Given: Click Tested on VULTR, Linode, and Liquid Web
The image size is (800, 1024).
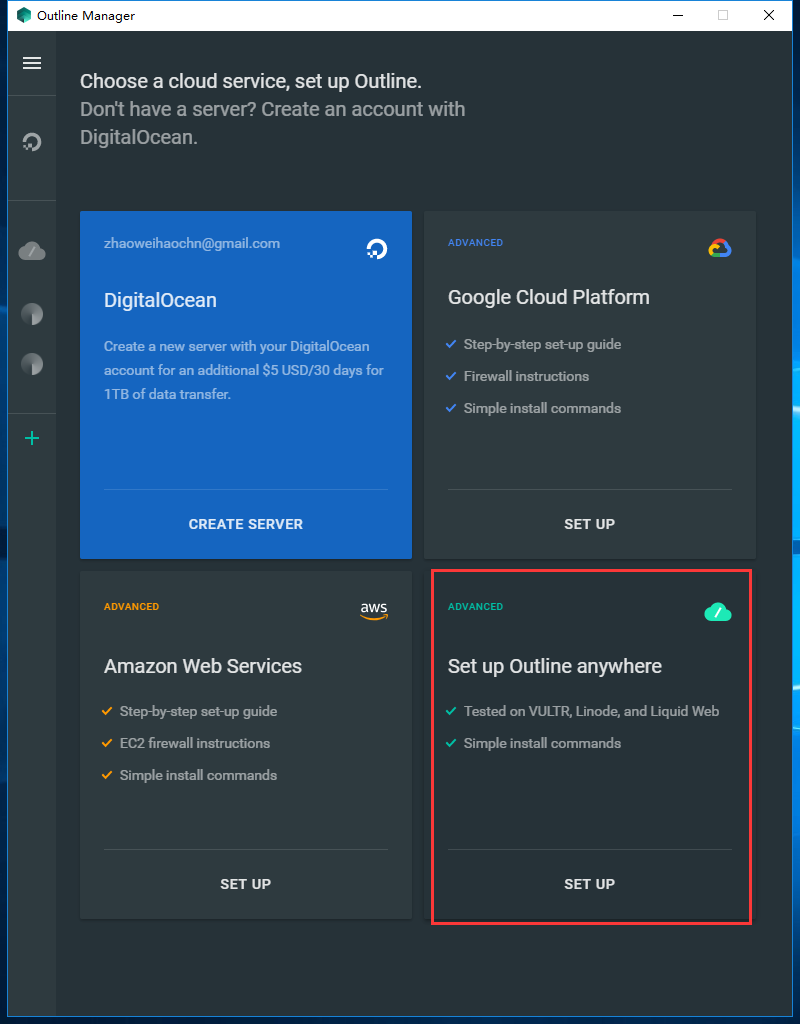Looking at the screenshot, I should click(x=591, y=711).
